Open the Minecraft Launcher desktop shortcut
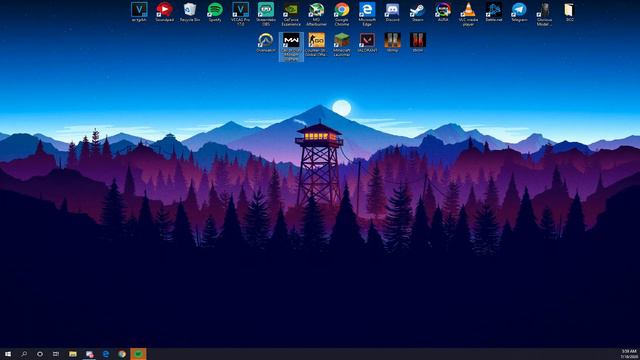Screen dimensions: 640x360 pyautogui.click(x=342, y=45)
